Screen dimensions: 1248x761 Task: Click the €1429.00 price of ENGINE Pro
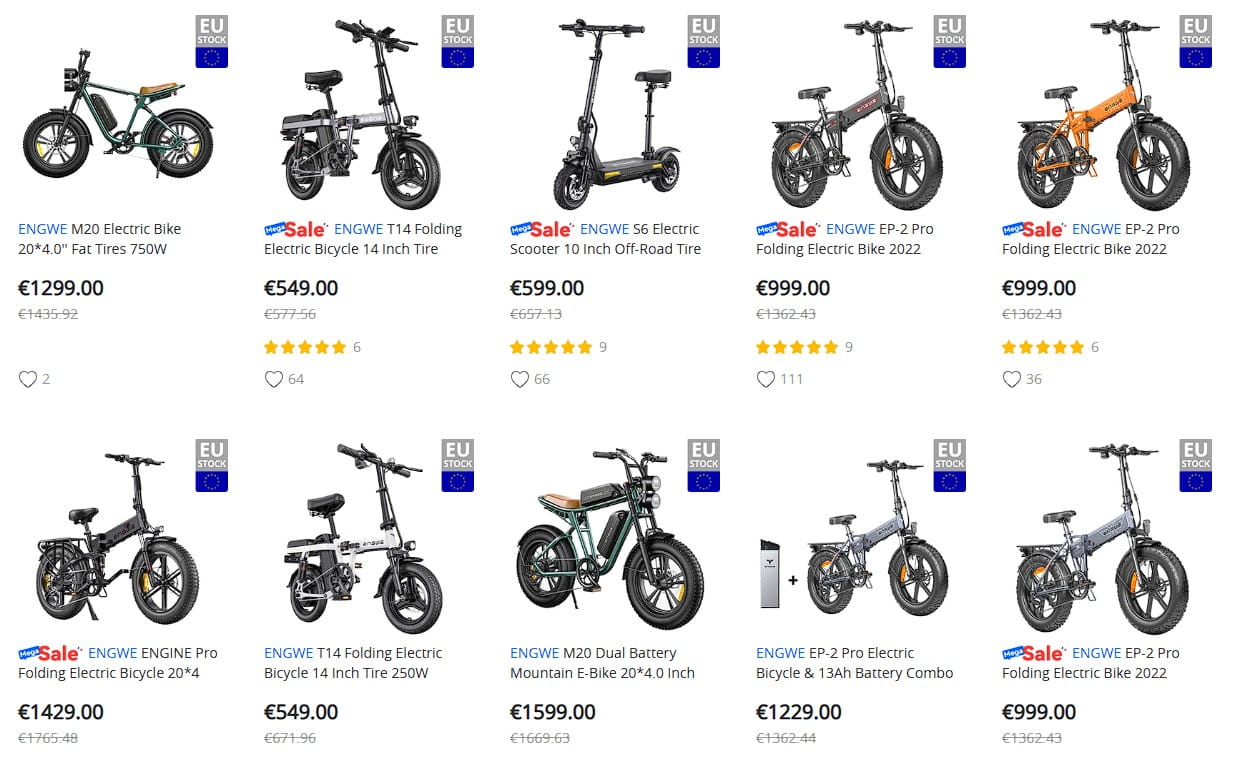click(61, 712)
